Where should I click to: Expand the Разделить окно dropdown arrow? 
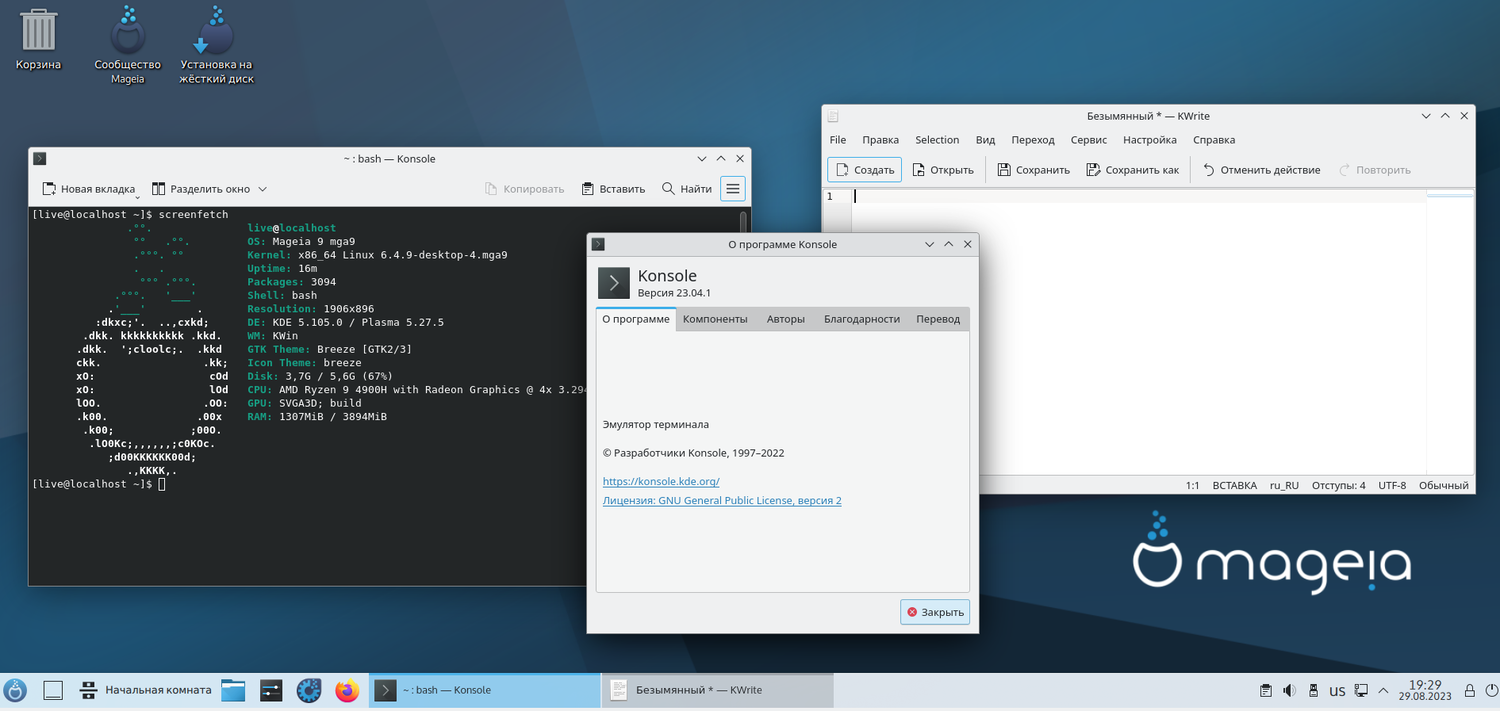pos(263,189)
